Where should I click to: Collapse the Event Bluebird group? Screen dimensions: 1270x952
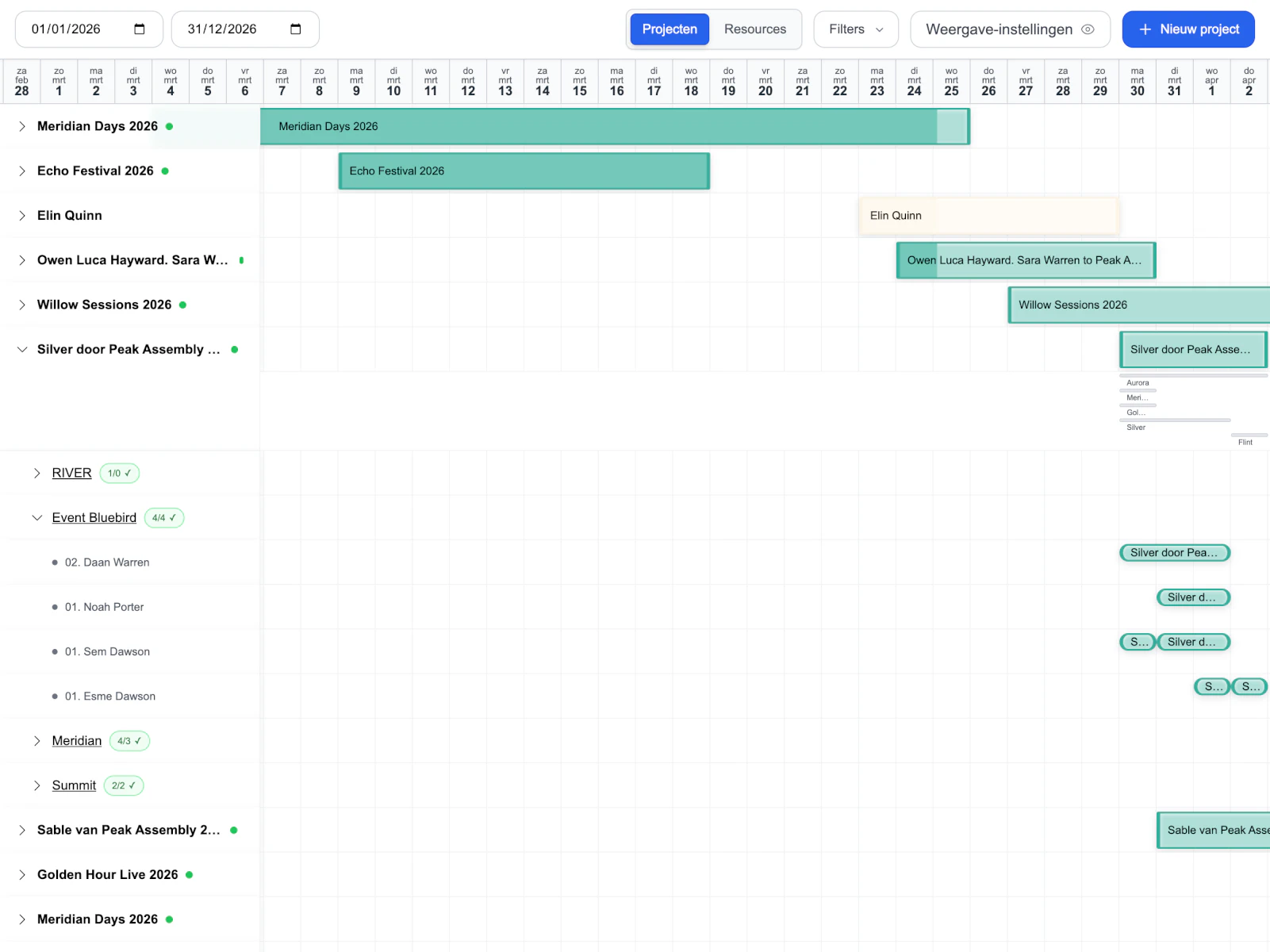pyautogui.click(x=36, y=518)
